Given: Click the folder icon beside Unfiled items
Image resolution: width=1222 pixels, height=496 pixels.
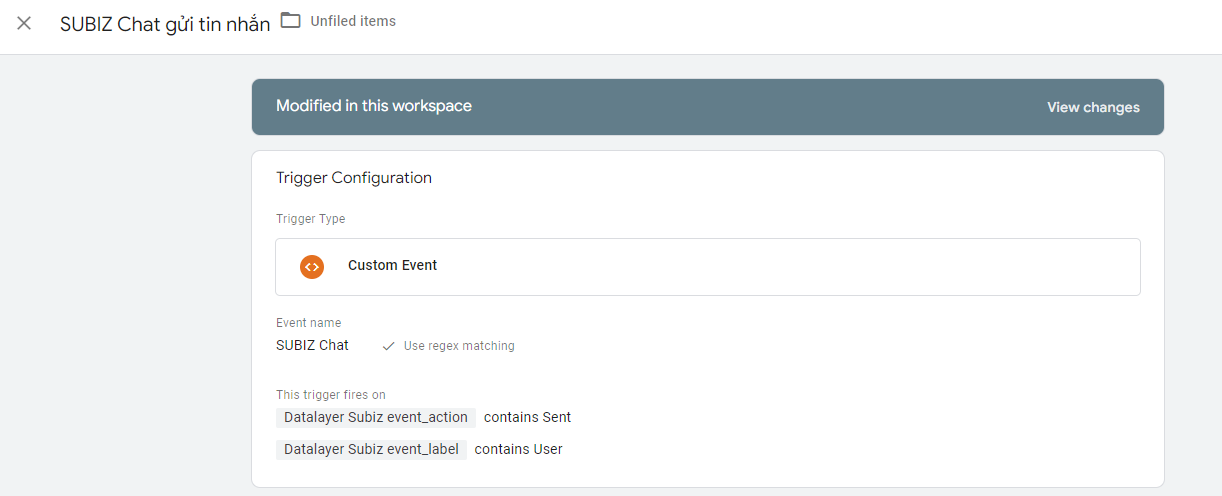Looking at the screenshot, I should tap(291, 21).
